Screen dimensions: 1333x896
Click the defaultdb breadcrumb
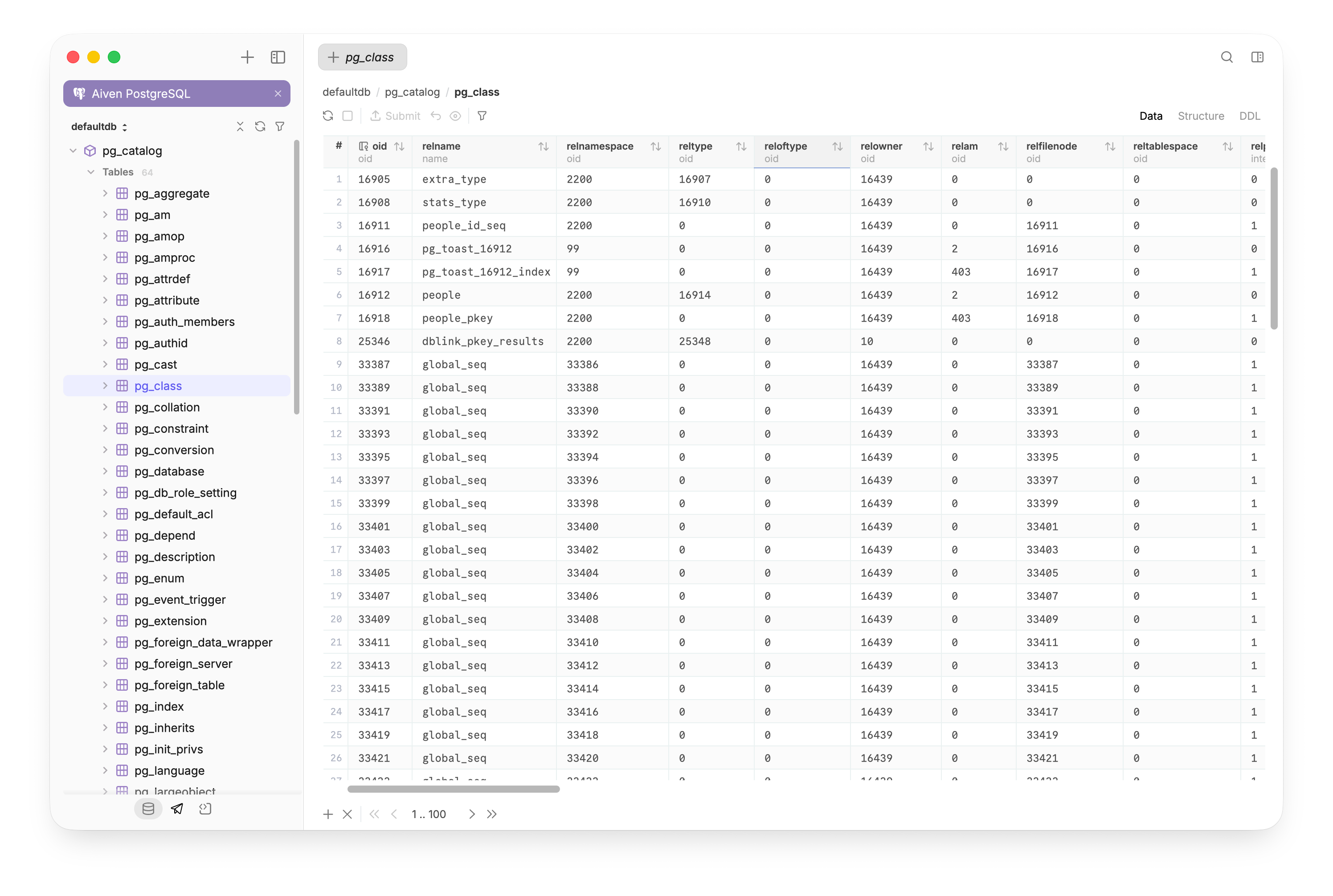point(347,92)
